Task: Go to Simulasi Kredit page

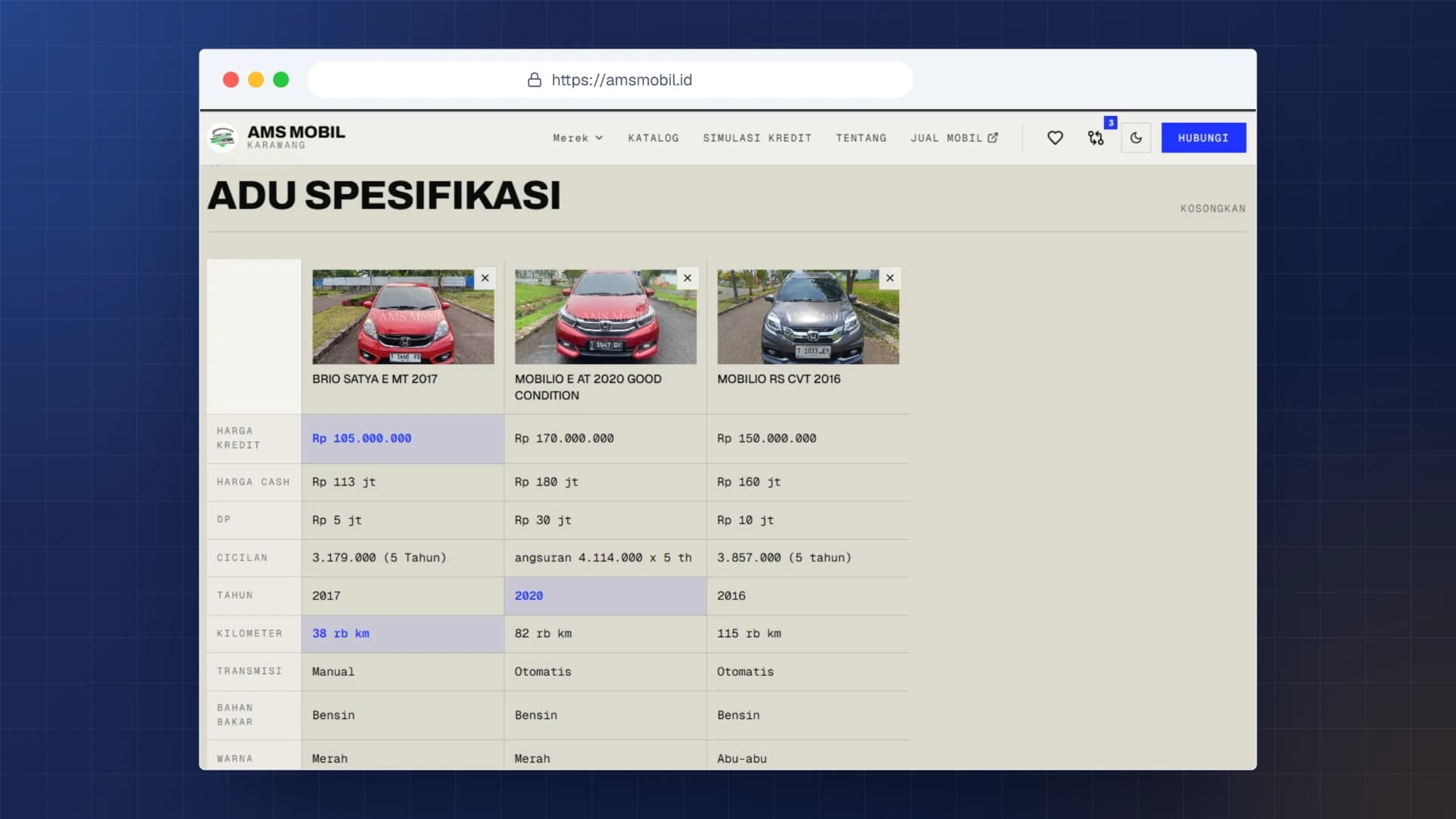Action: pyautogui.click(x=757, y=138)
